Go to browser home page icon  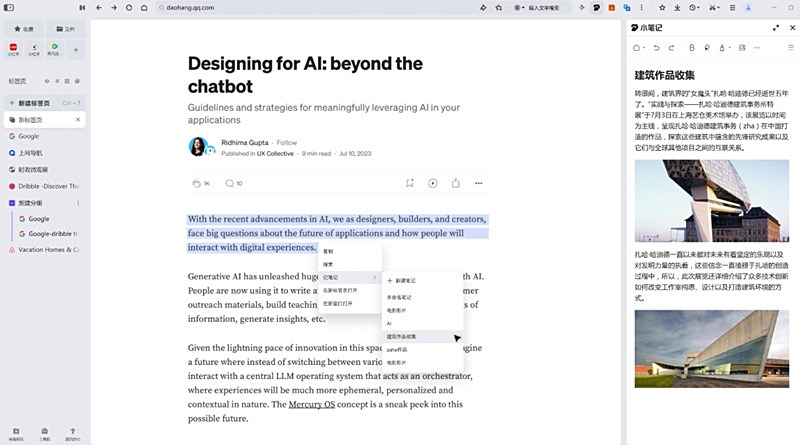click(144, 8)
